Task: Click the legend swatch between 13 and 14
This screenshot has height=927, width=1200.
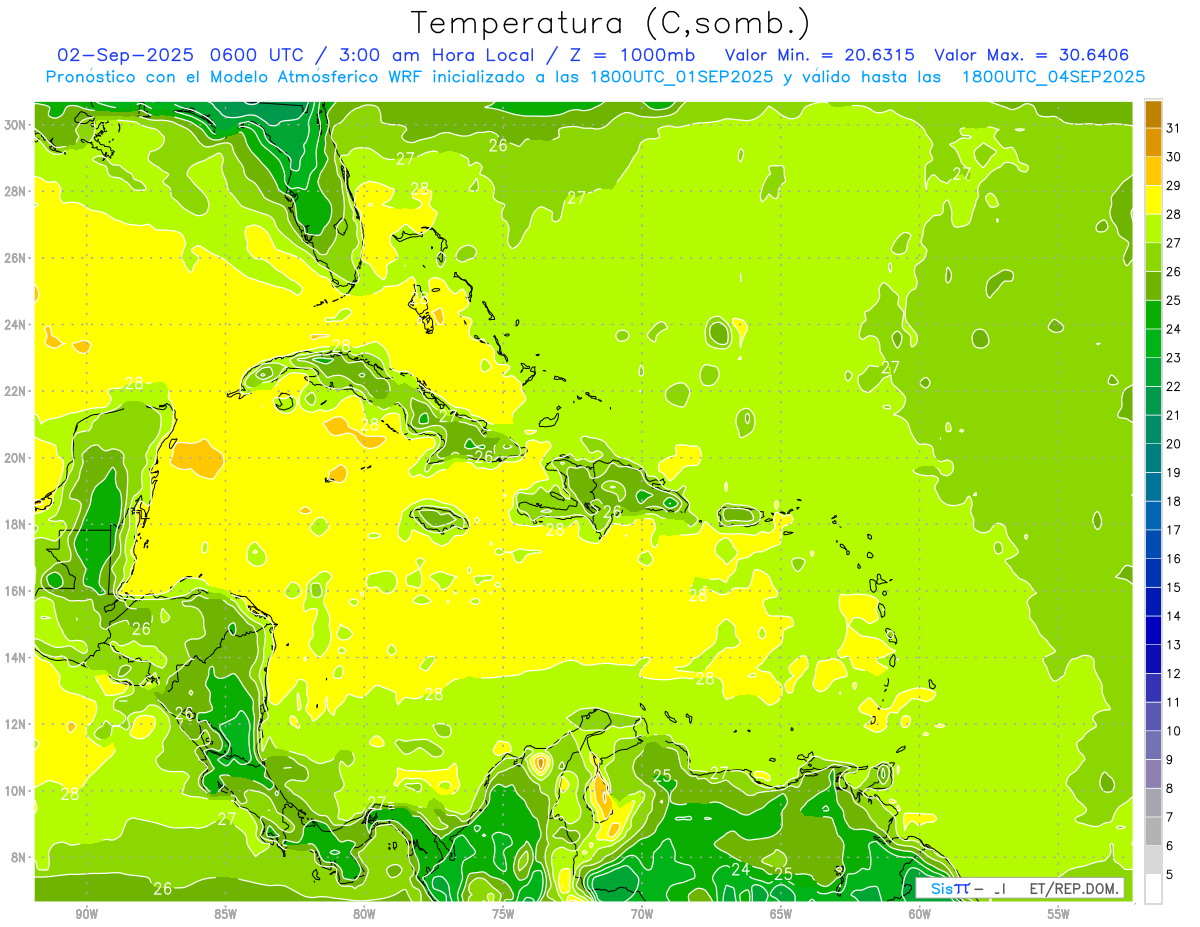Action: pos(1153,630)
